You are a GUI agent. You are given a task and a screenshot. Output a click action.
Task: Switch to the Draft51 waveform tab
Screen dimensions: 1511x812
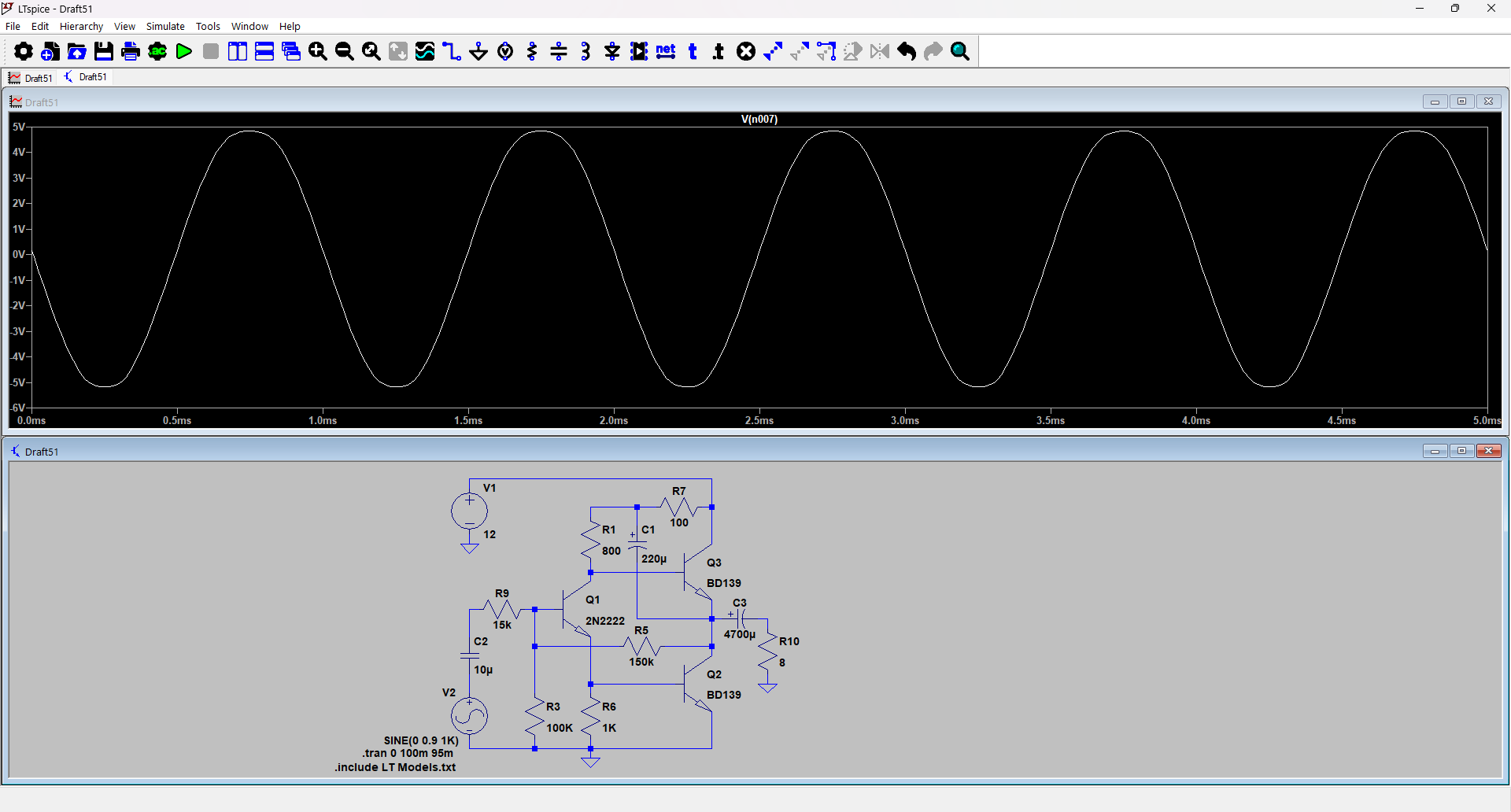point(31,77)
